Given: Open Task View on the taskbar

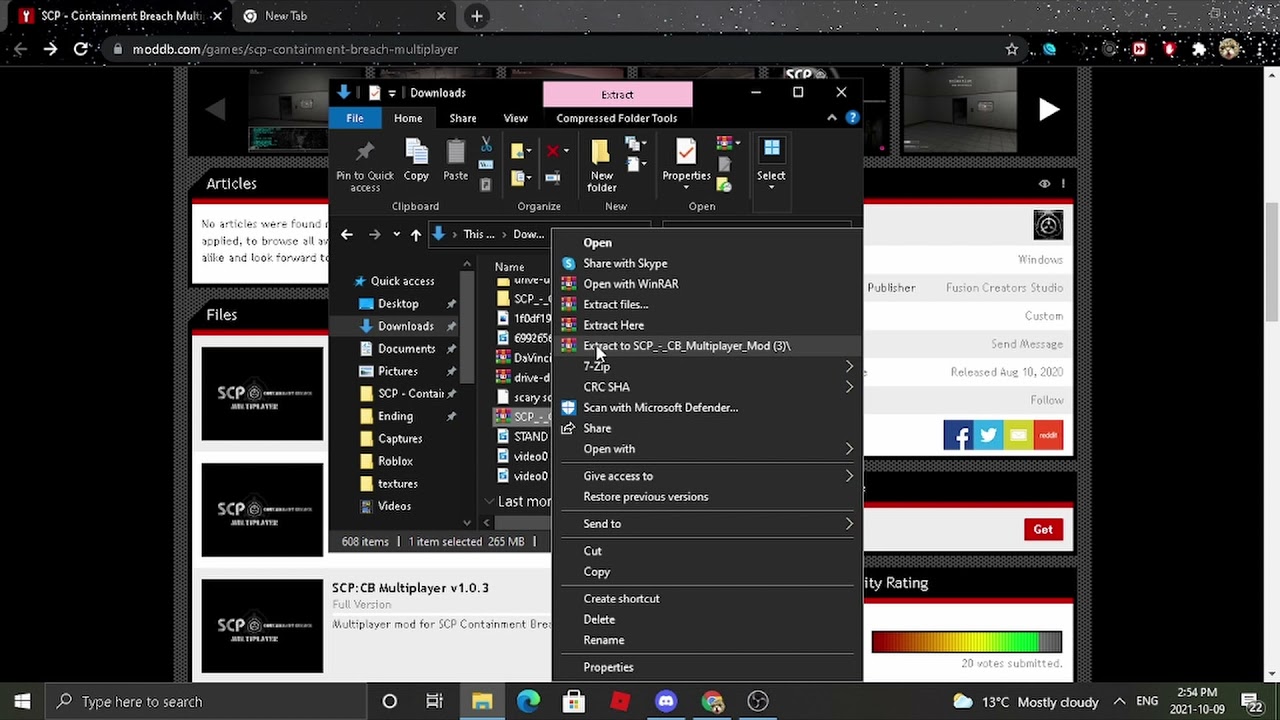Looking at the screenshot, I should [435, 701].
